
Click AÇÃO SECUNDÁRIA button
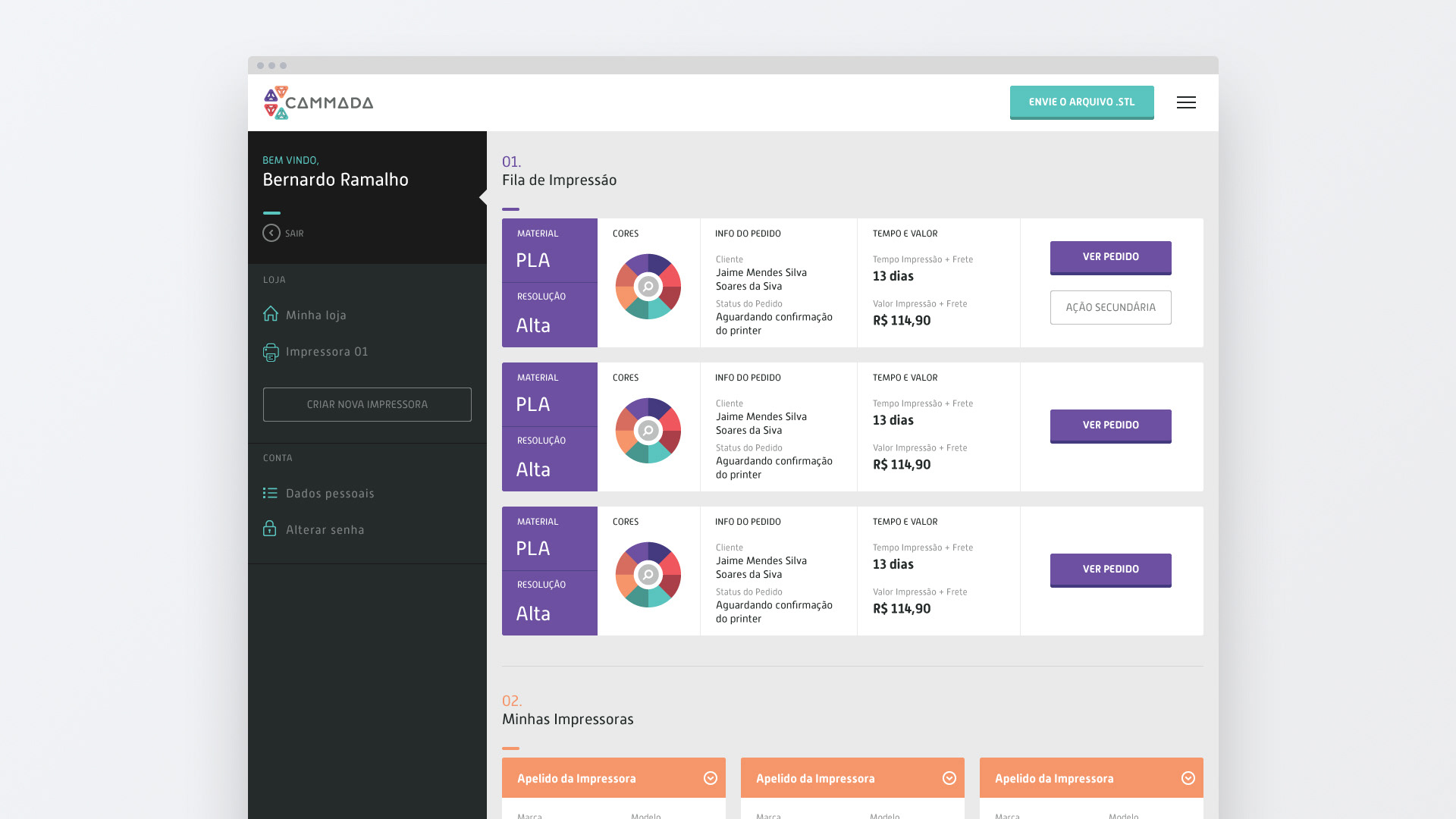(1110, 307)
